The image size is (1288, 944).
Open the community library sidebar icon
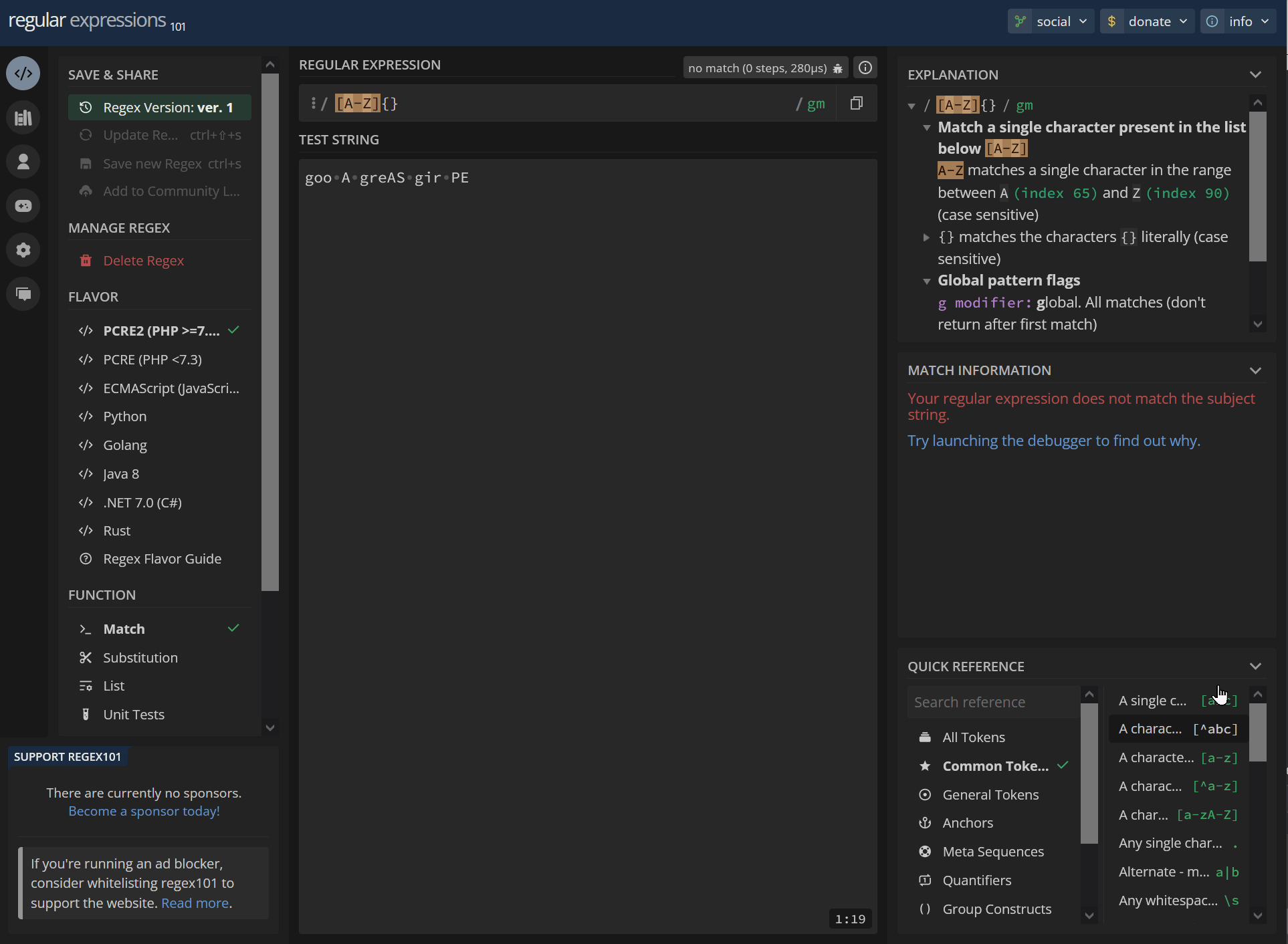click(23, 118)
